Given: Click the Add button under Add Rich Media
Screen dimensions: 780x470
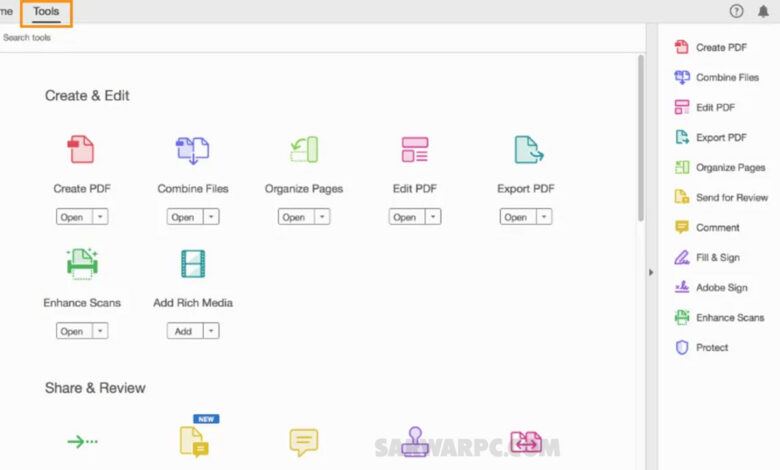Looking at the screenshot, I should click(185, 331).
